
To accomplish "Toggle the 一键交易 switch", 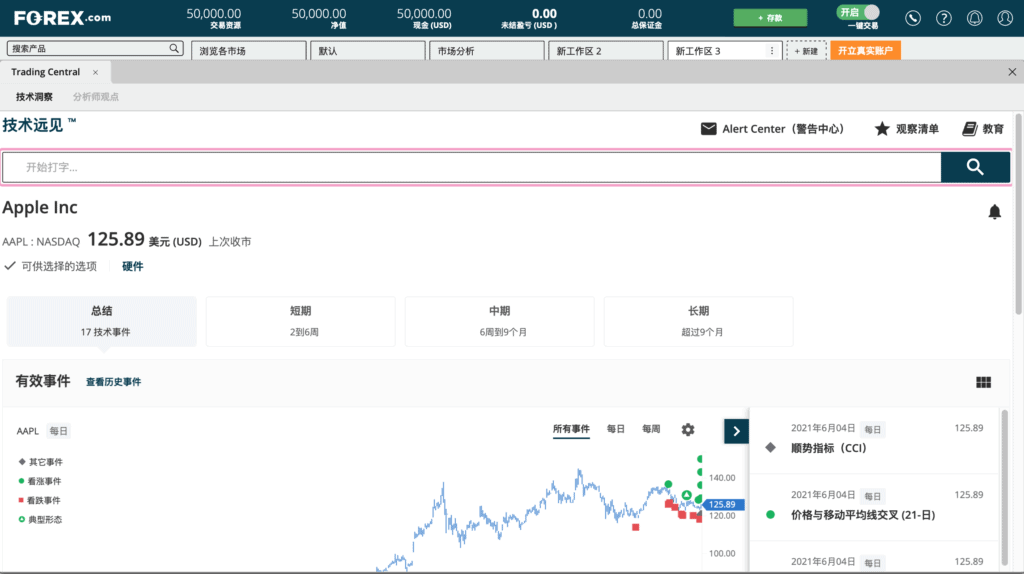I will pyautogui.click(x=858, y=12).
